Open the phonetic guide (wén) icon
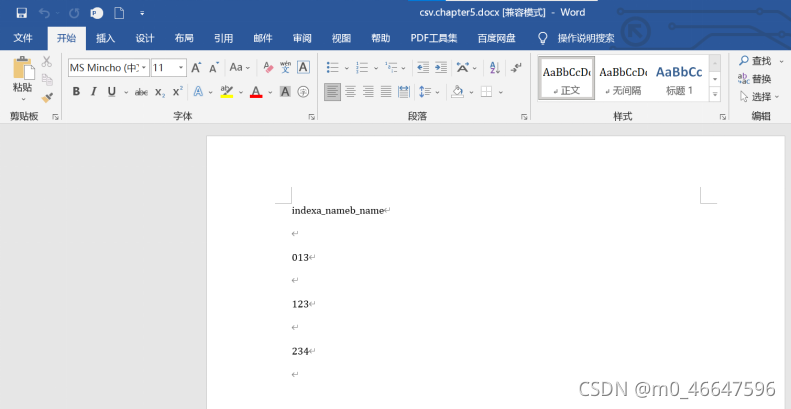The height and width of the screenshot is (409, 791). (286, 68)
